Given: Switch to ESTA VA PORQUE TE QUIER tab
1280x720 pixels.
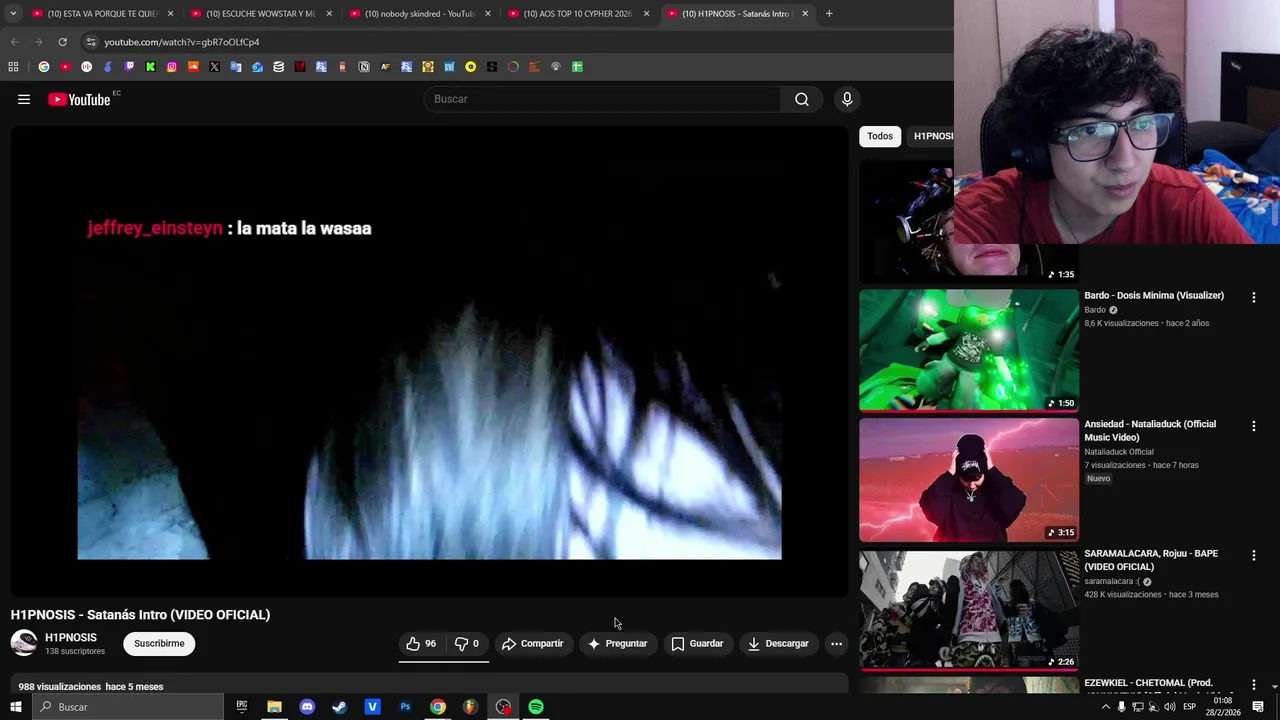Looking at the screenshot, I should [103, 14].
